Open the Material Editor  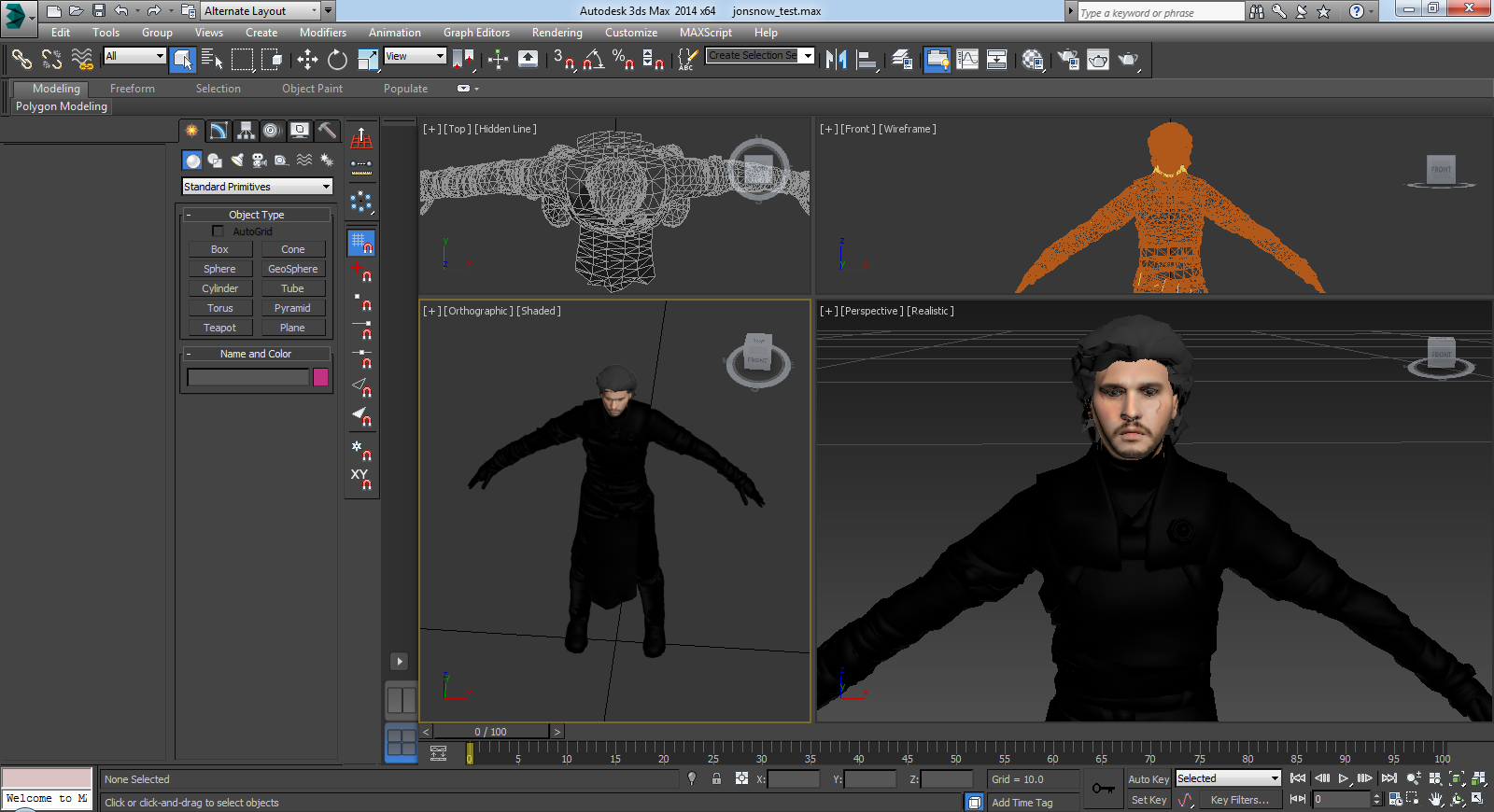(1032, 60)
